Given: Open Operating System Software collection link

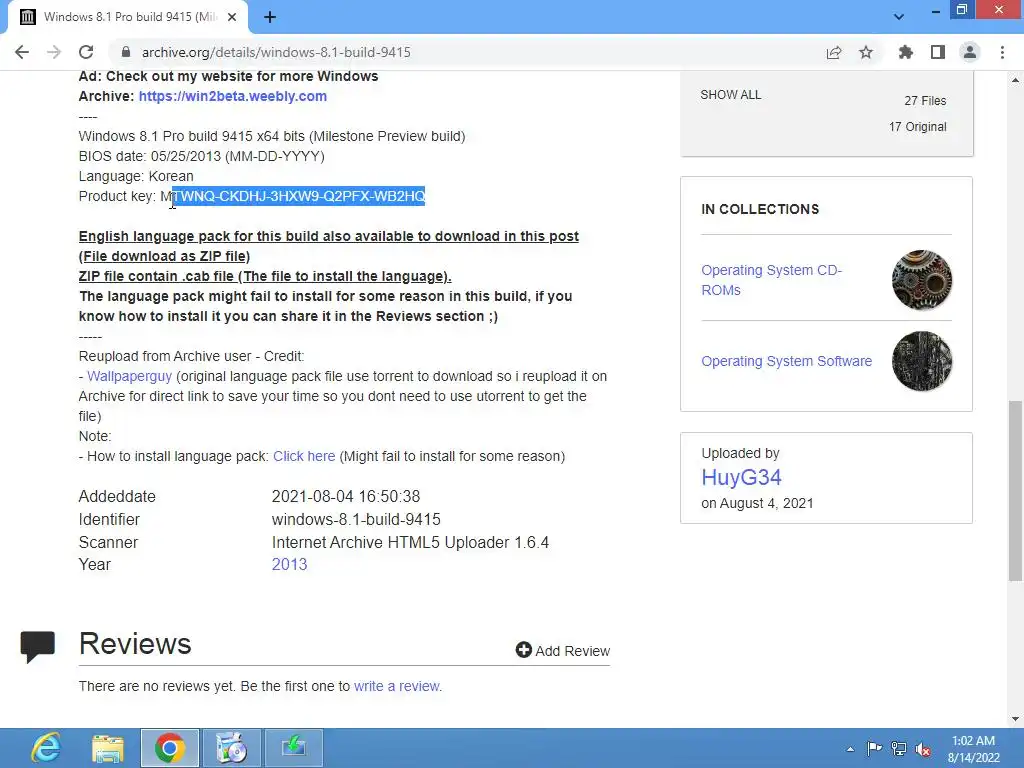Looking at the screenshot, I should click(786, 361).
